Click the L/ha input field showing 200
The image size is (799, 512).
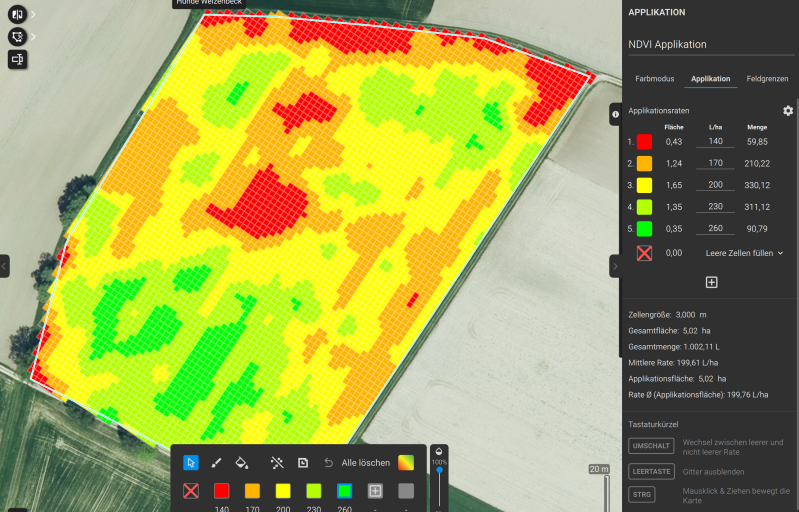click(715, 186)
